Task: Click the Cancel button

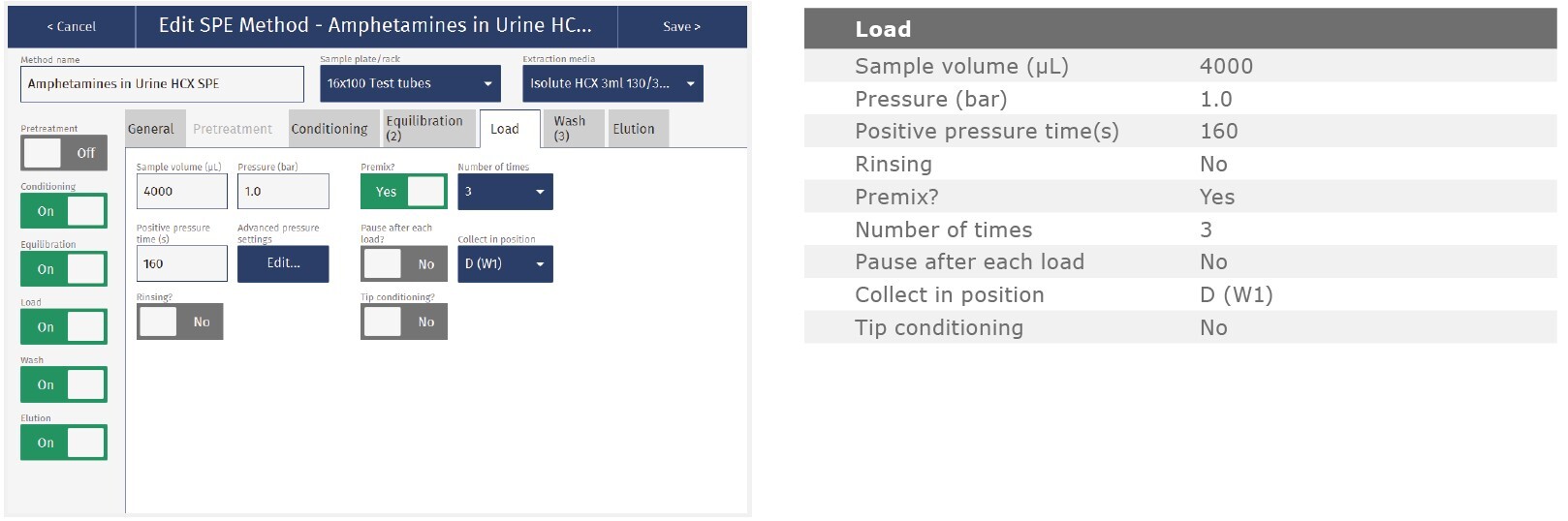Action: (72, 26)
